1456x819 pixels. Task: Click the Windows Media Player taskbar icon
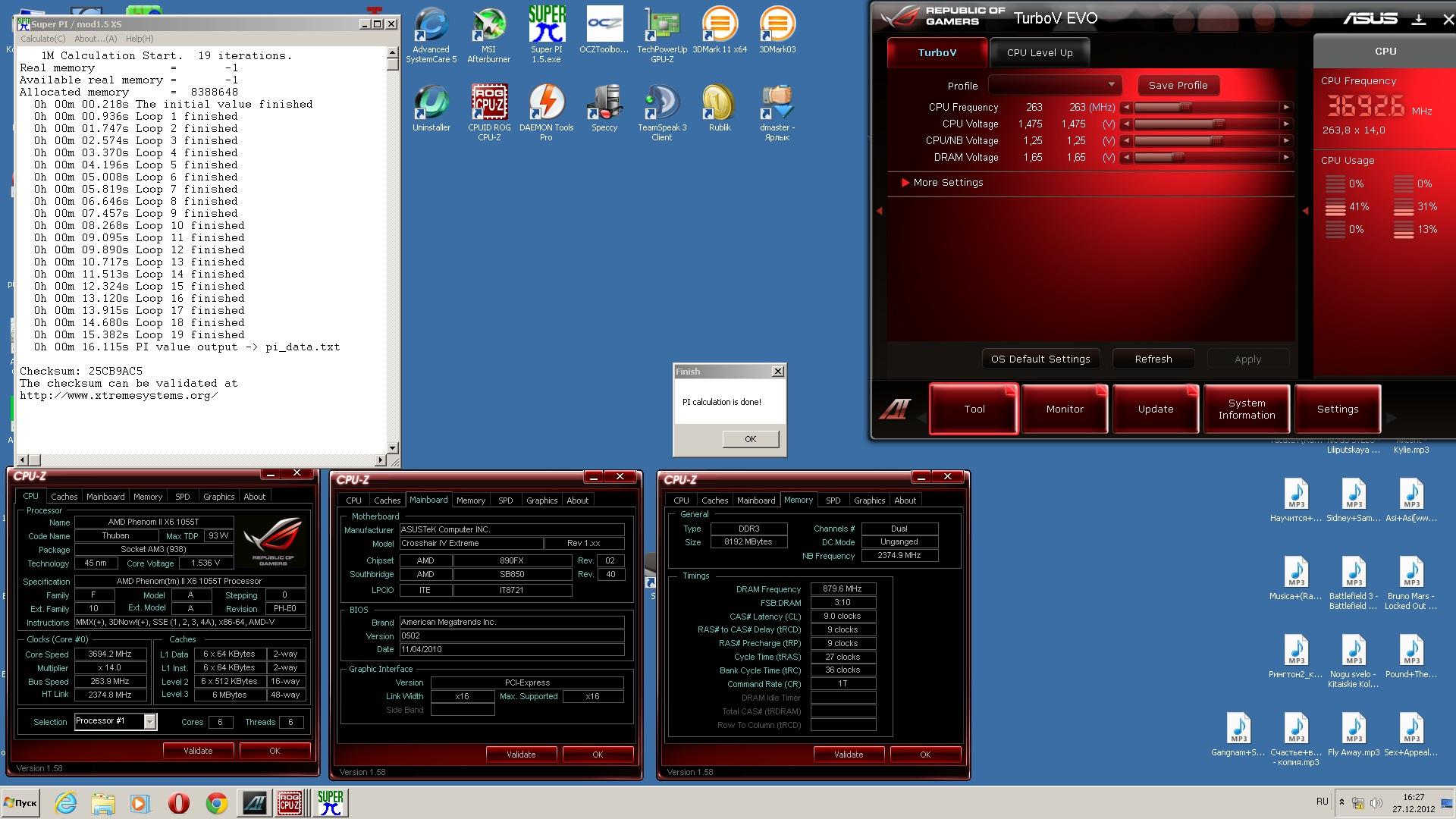pyautogui.click(x=140, y=803)
